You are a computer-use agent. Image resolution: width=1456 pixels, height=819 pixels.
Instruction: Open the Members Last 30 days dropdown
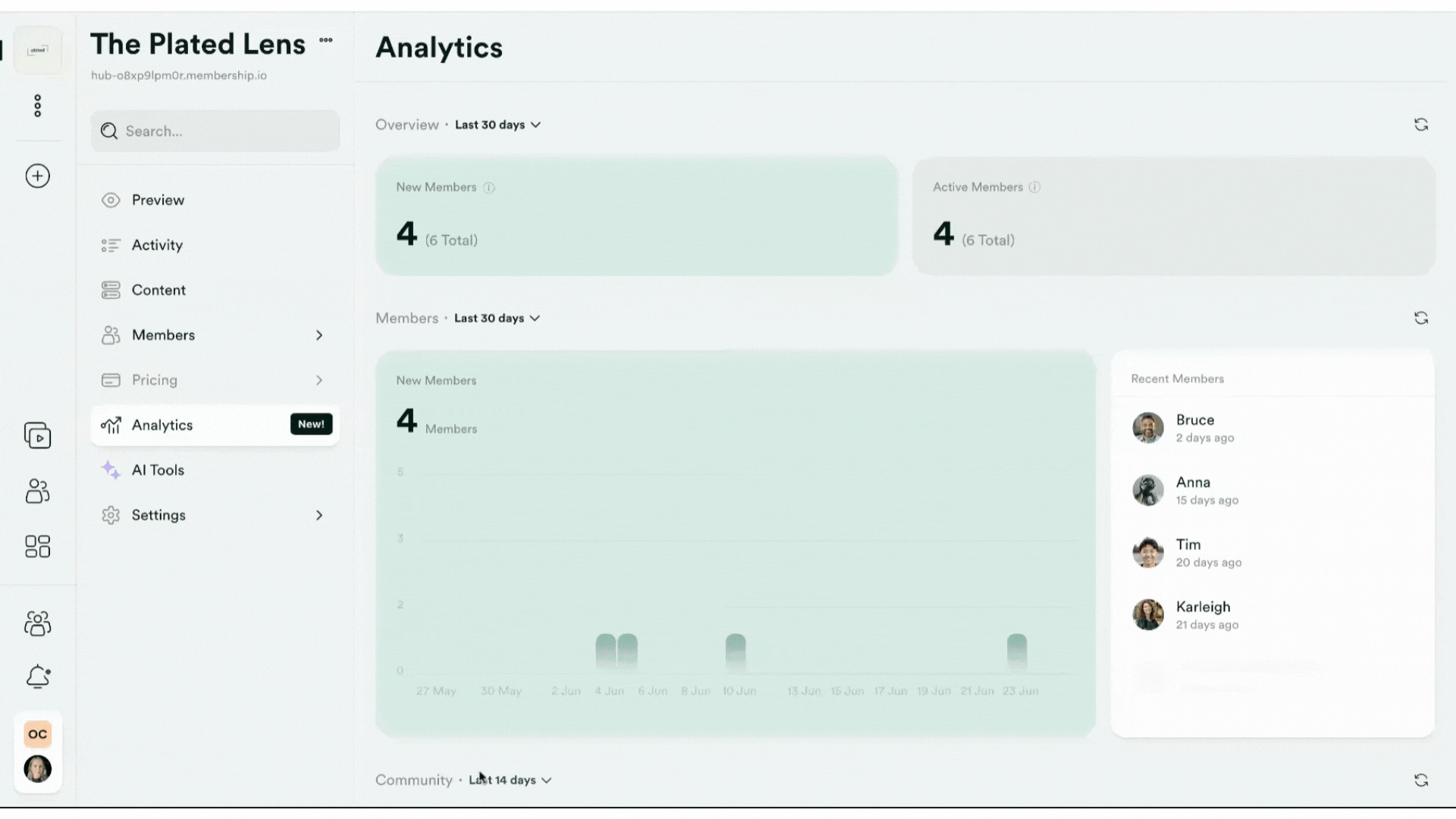497,318
